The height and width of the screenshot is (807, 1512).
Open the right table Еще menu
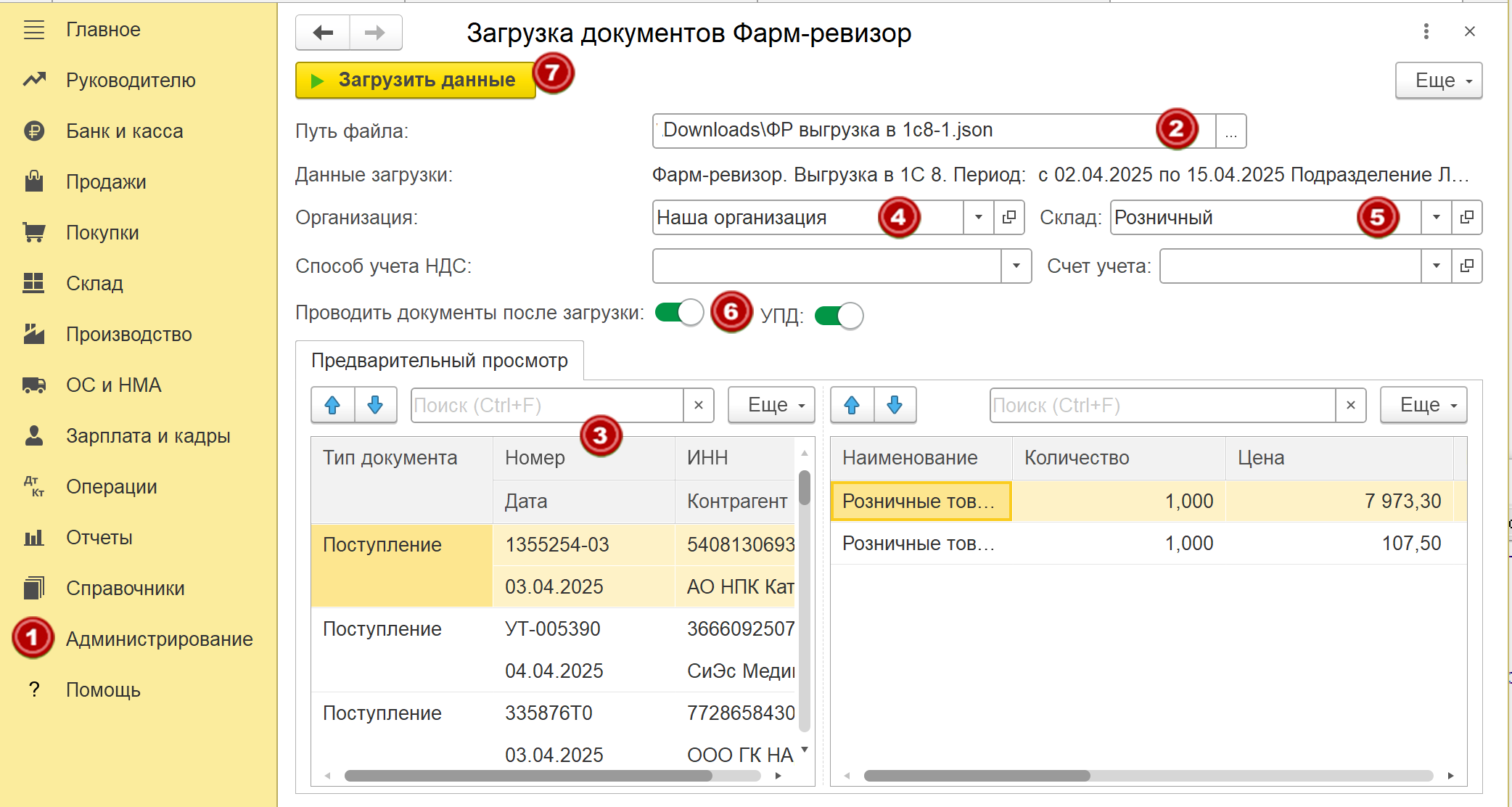(x=1423, y=405)
